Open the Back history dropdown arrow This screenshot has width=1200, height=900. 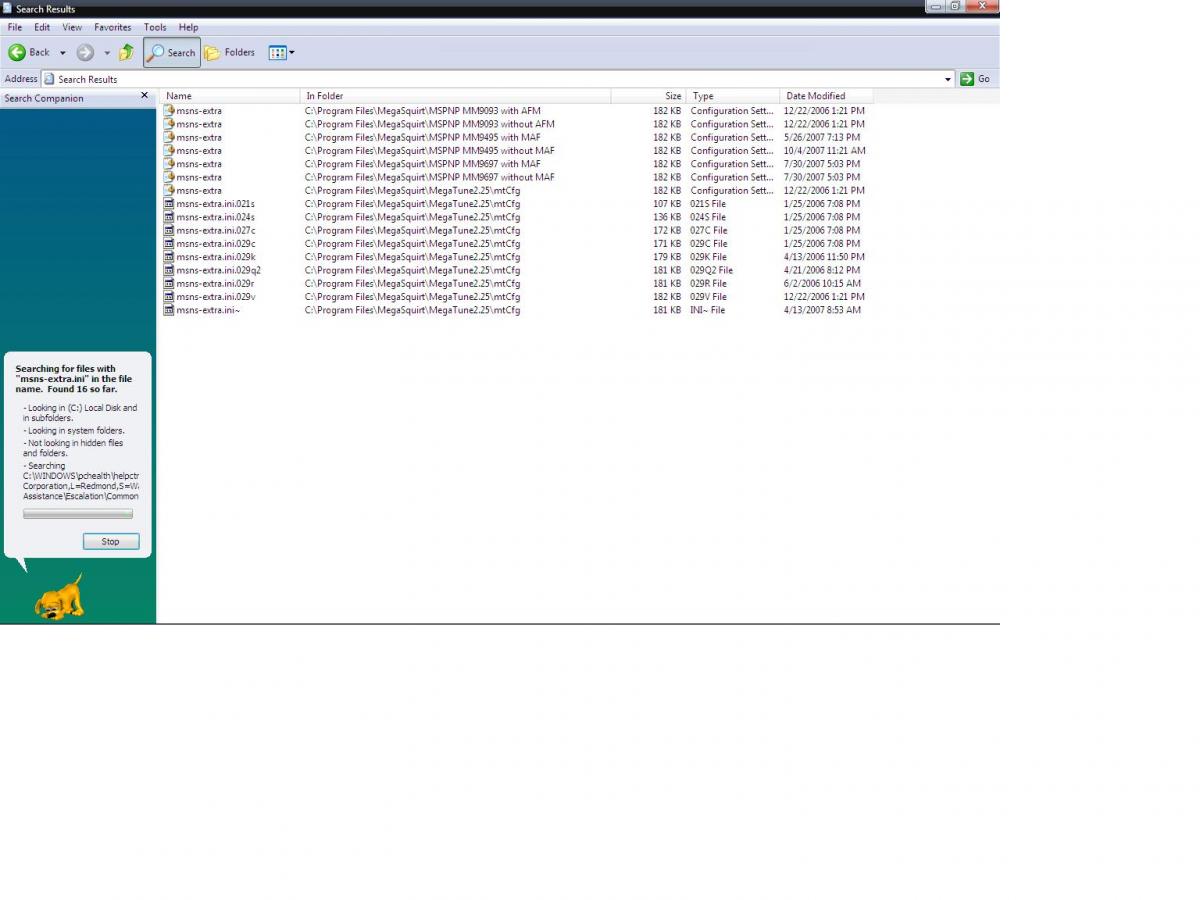pyautogui.click(x=62, y=53)
